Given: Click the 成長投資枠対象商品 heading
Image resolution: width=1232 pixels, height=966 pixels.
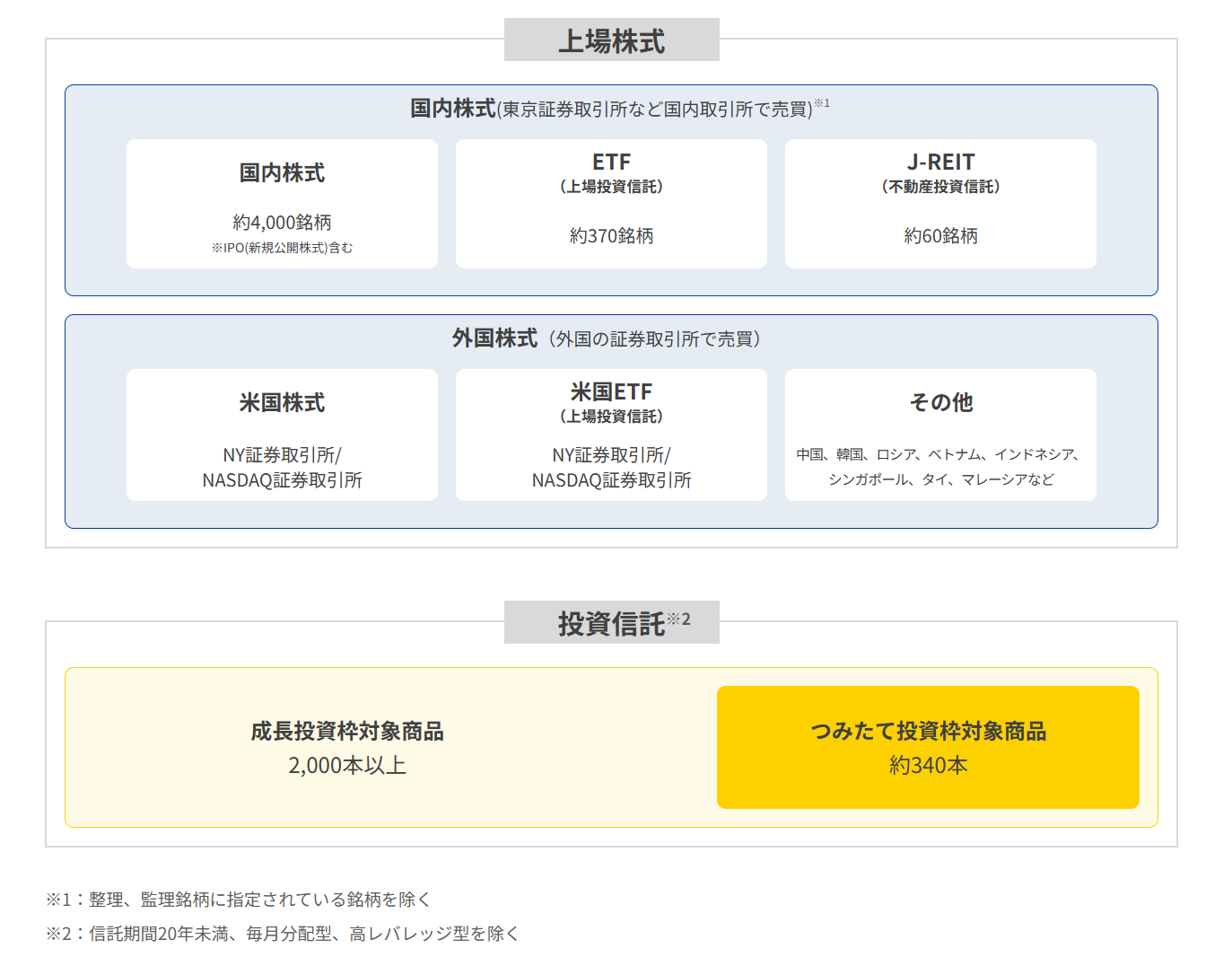Looking at the screenshot, I should coord(347,732).
